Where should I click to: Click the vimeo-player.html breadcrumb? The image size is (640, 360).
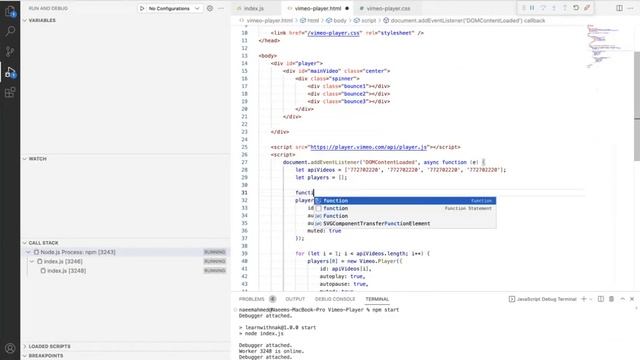pyautogui.click(x=269, y=20)
